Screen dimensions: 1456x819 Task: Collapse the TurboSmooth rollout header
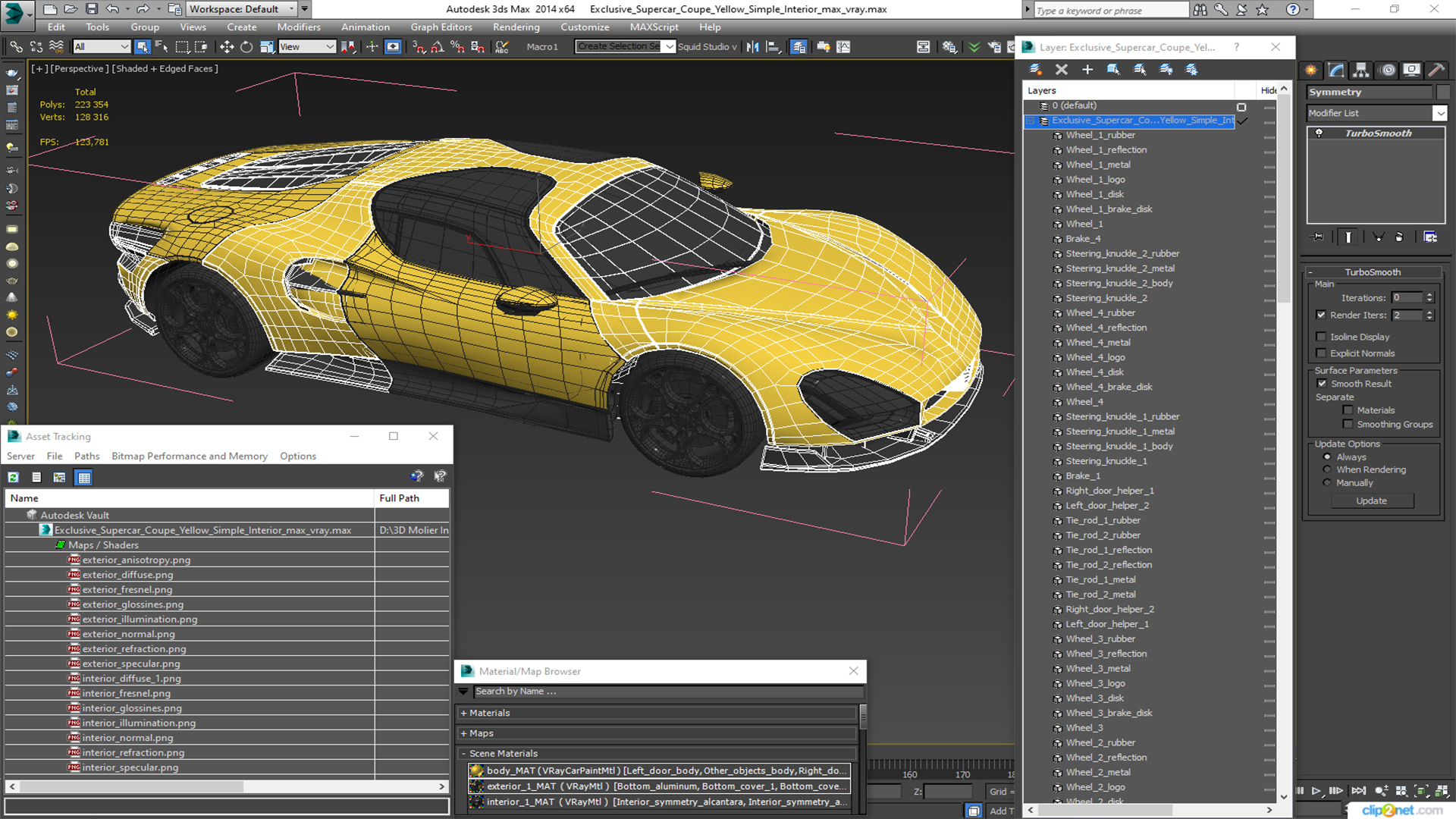[x=1373, y=272]
